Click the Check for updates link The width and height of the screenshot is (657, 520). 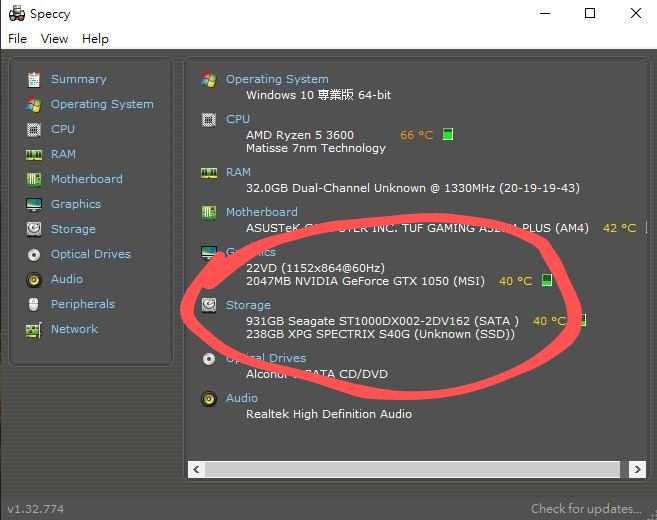pos(586,509)
